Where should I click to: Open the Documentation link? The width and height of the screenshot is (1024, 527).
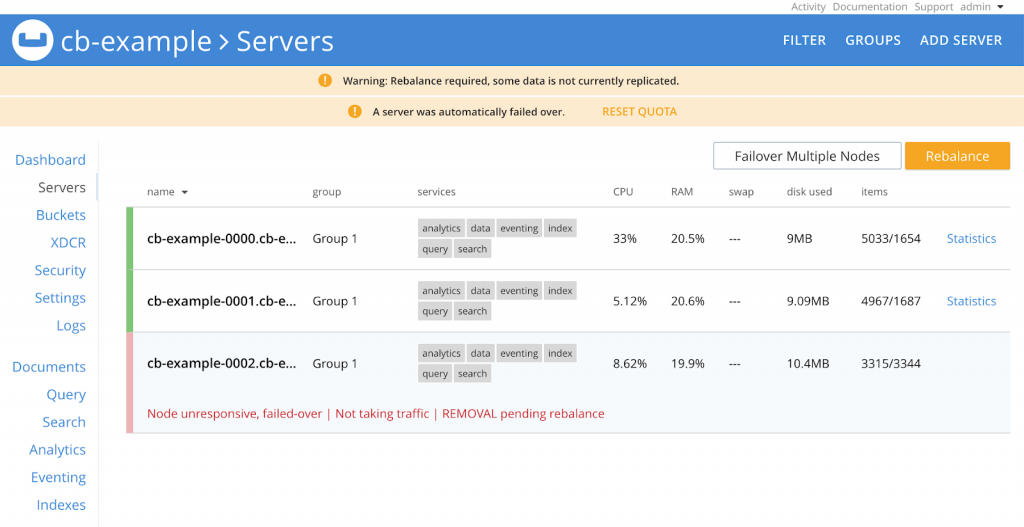(x=869, y=7)
